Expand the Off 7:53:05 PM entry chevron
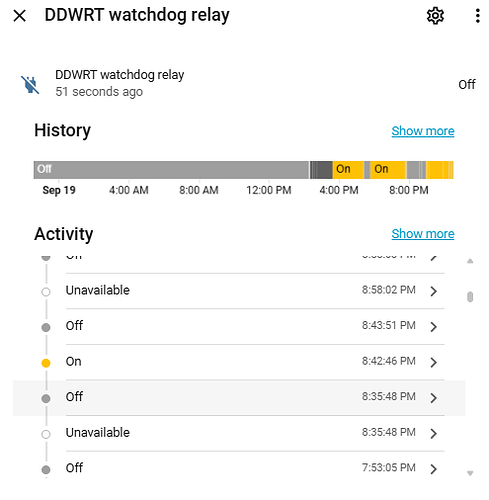 (433, 469)
